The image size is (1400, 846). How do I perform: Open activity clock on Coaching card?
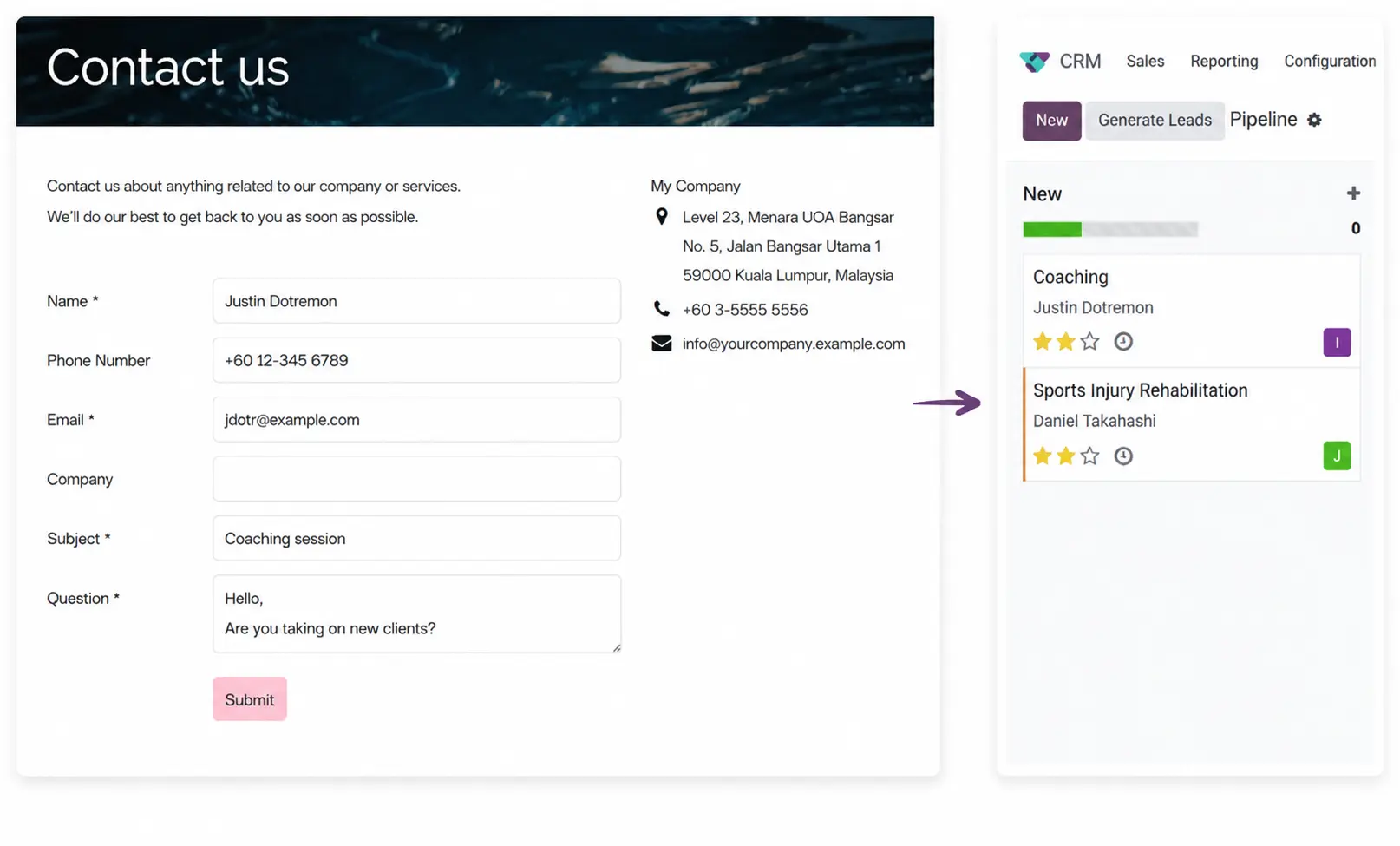click(1123, 342)
